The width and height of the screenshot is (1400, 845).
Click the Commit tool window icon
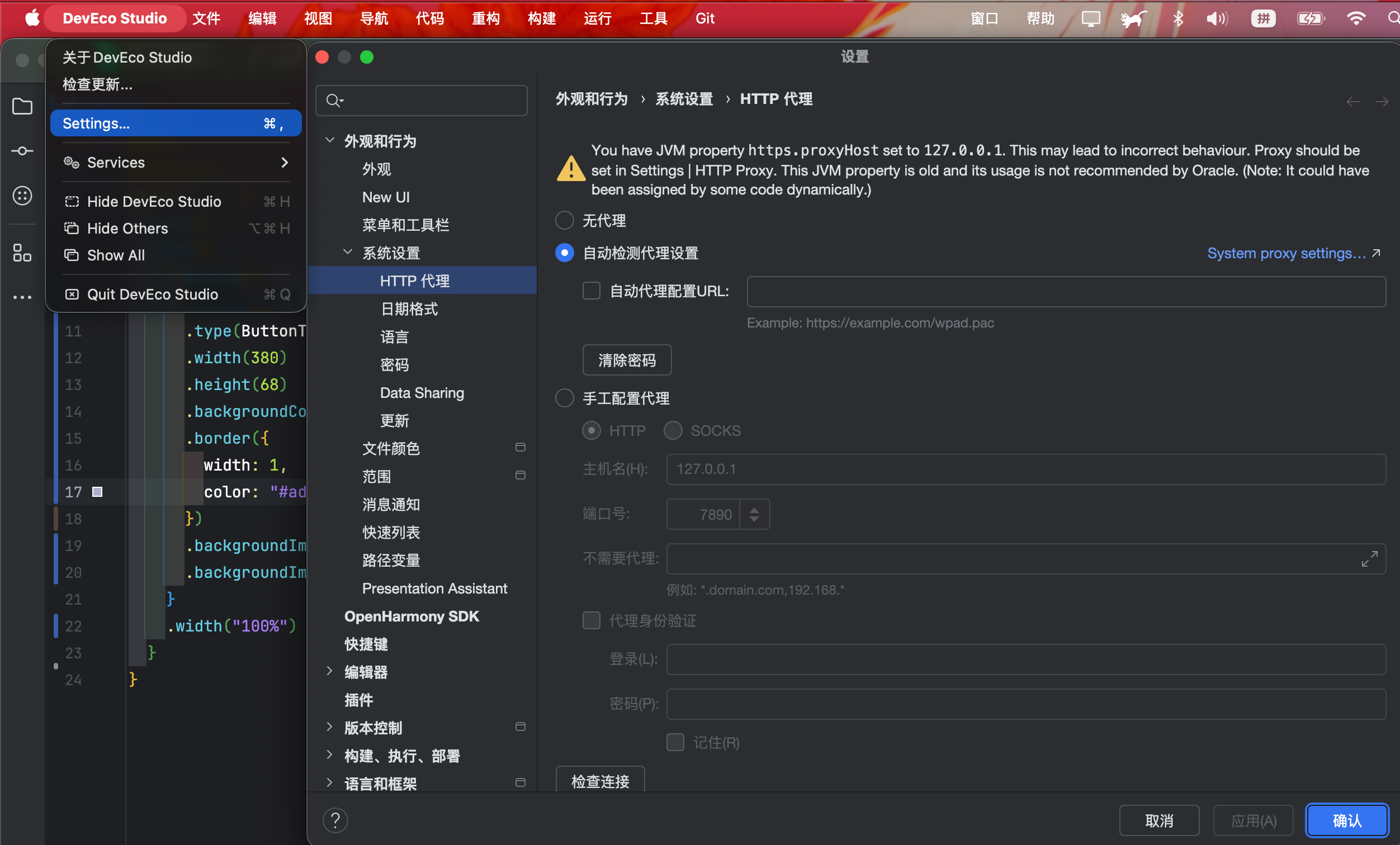coord(22,151)
